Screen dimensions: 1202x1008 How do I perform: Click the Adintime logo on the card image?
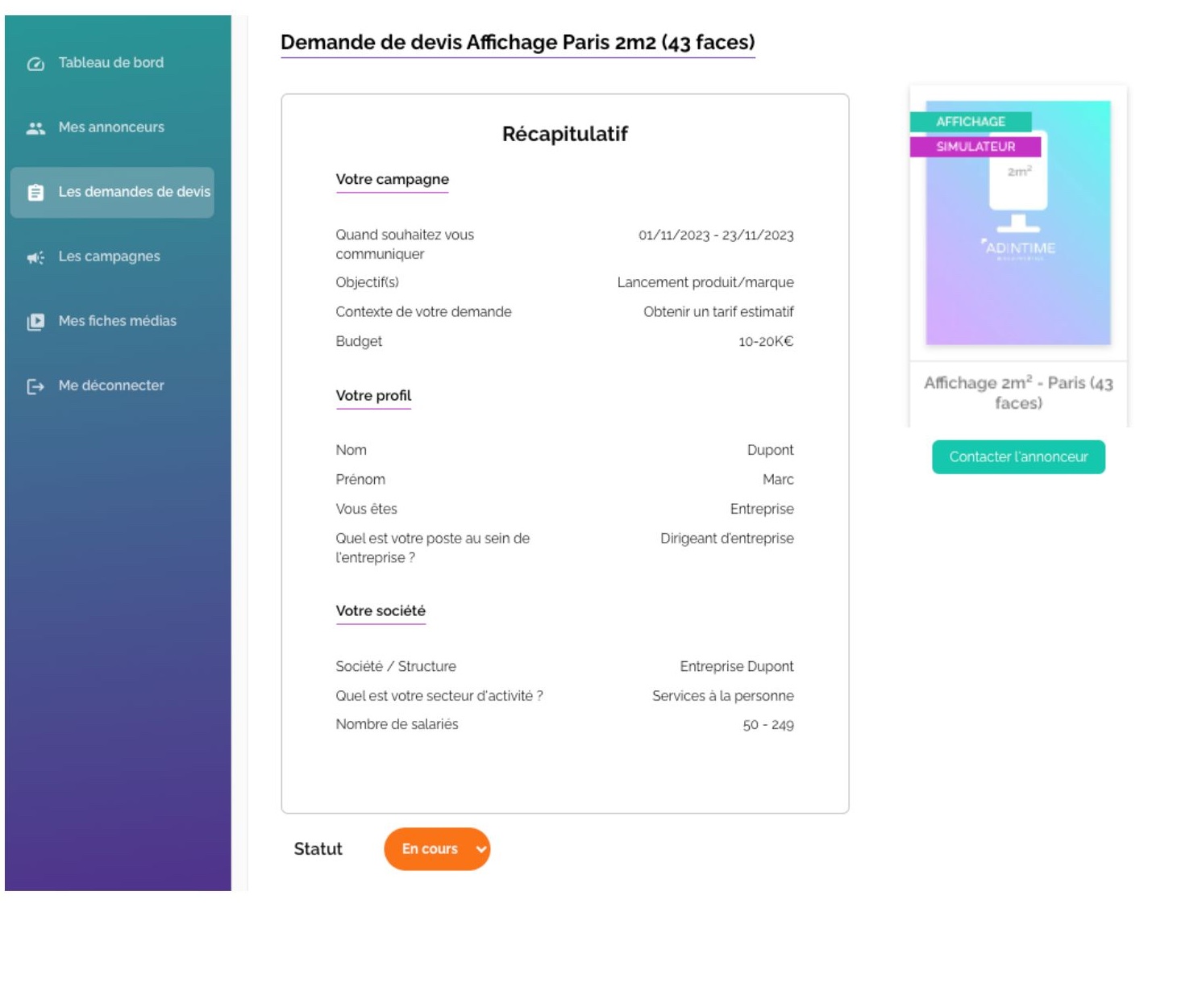coord(1019,248)
